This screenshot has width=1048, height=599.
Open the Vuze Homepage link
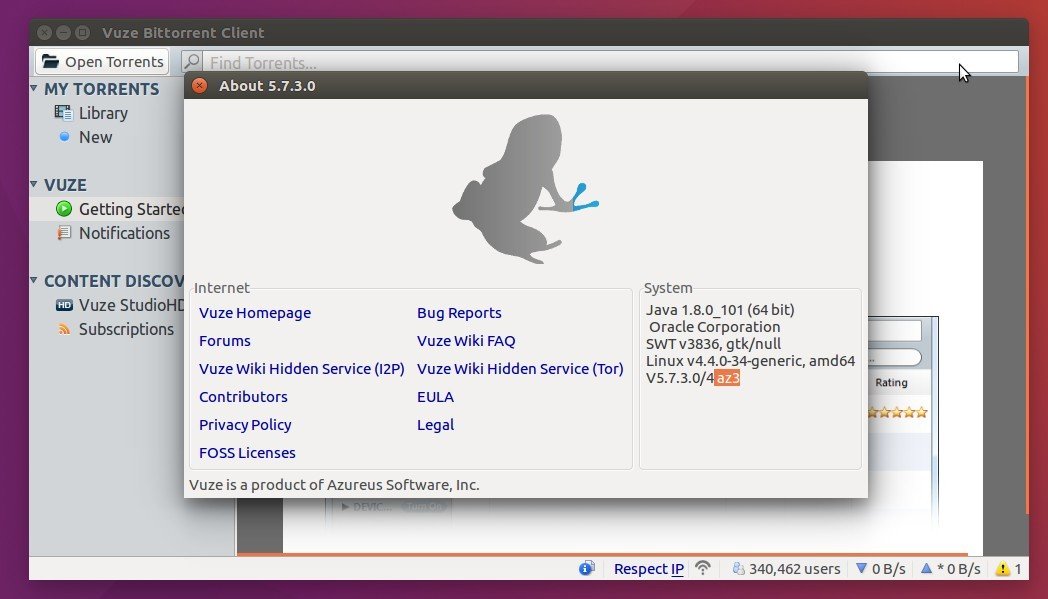point(255,313)
